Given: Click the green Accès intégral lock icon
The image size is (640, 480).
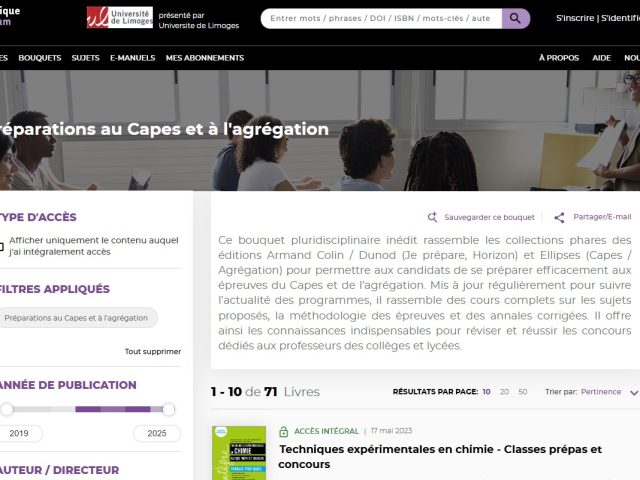Looking at the screenshot, I should [x=285, y=403].
